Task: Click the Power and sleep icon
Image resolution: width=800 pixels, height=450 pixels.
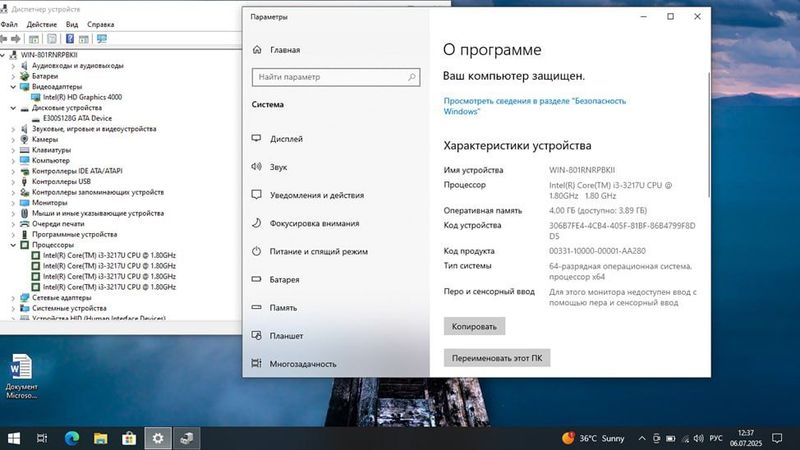Action: coord(257,251)
